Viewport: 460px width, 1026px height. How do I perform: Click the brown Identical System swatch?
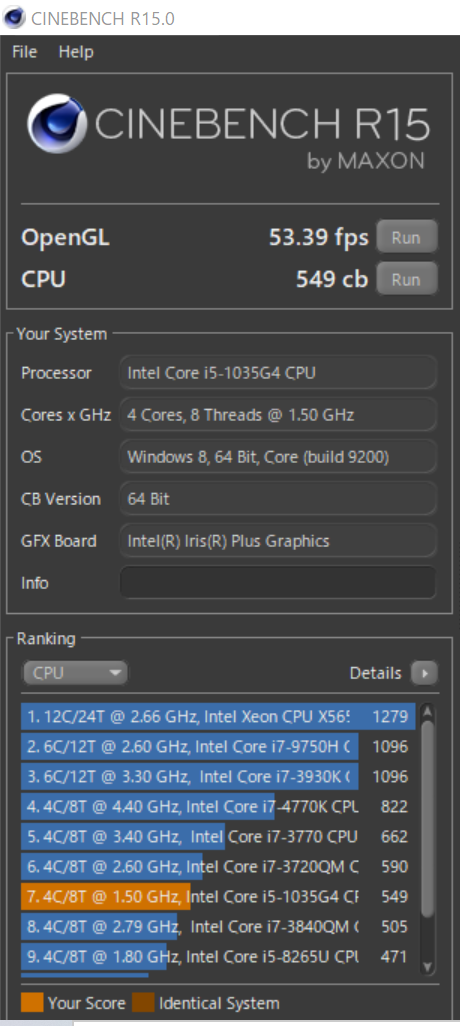click(143, 1002)
